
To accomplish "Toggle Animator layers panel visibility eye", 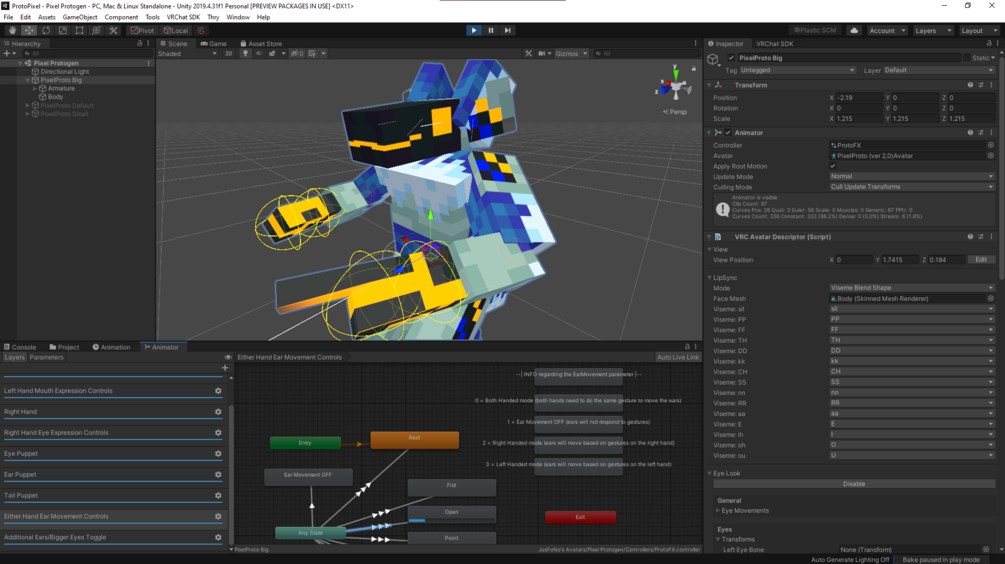I will pyautogui.click(x=228, y=358).
